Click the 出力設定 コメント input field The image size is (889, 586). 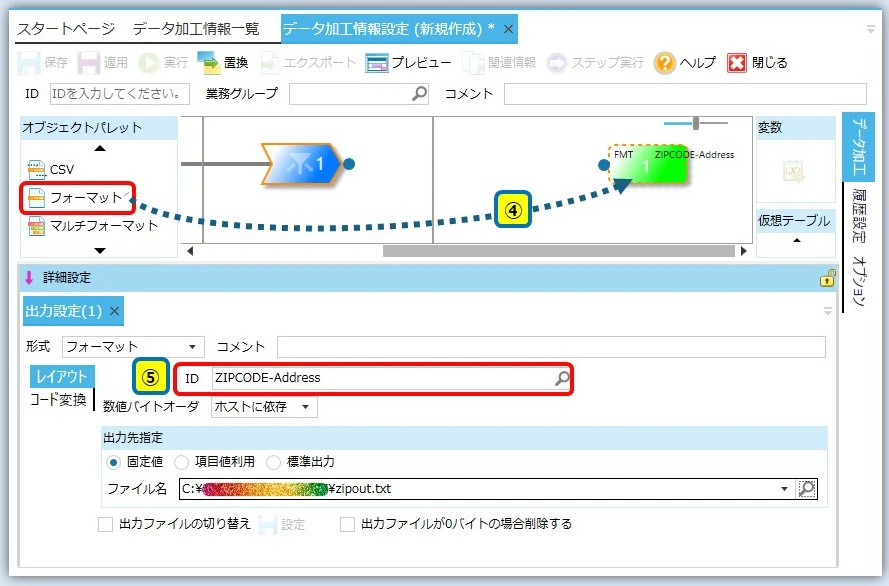point(551,346)
